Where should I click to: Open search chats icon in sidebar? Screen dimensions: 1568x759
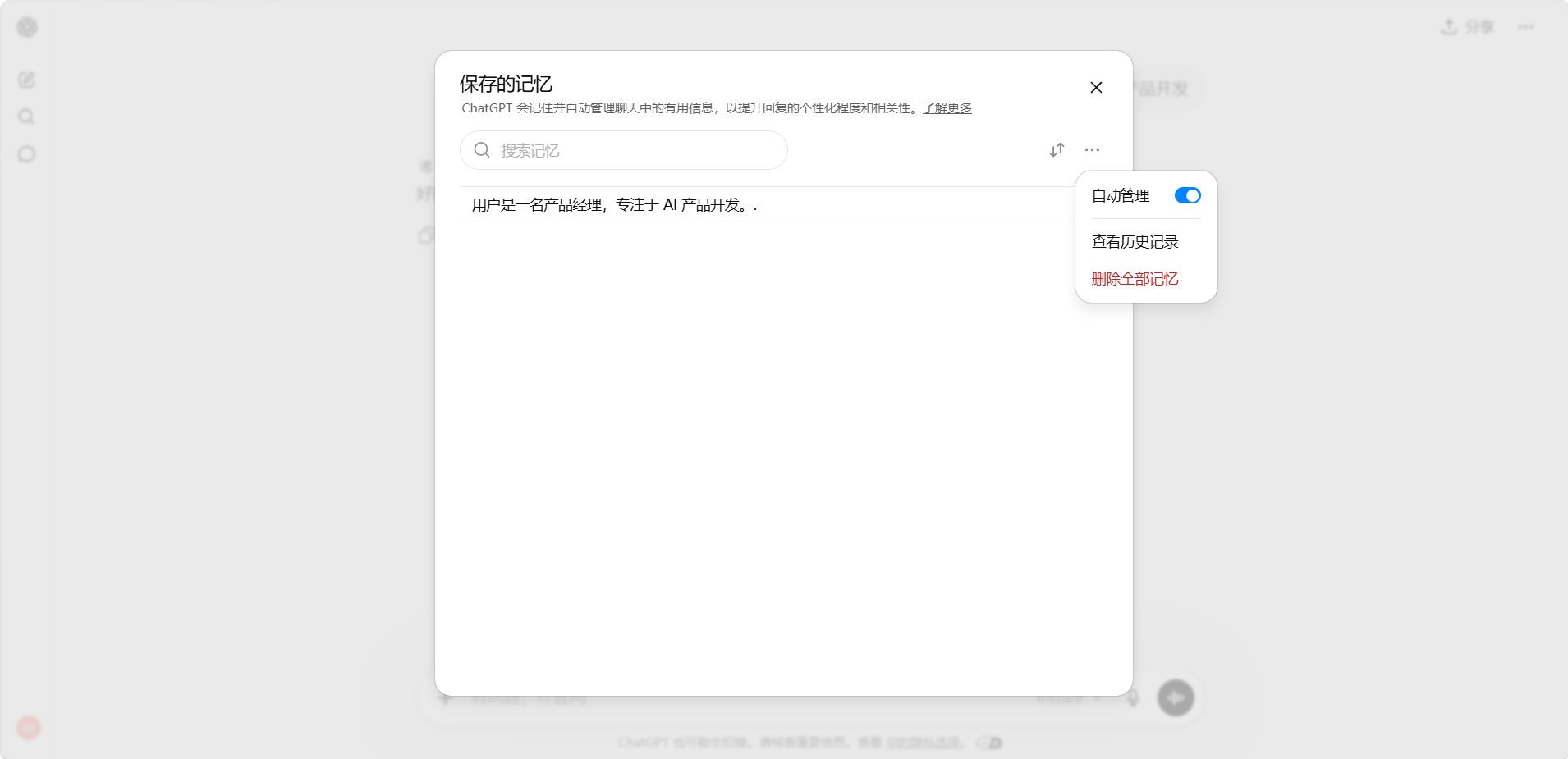pyautogui.click(x=26, y=117)
